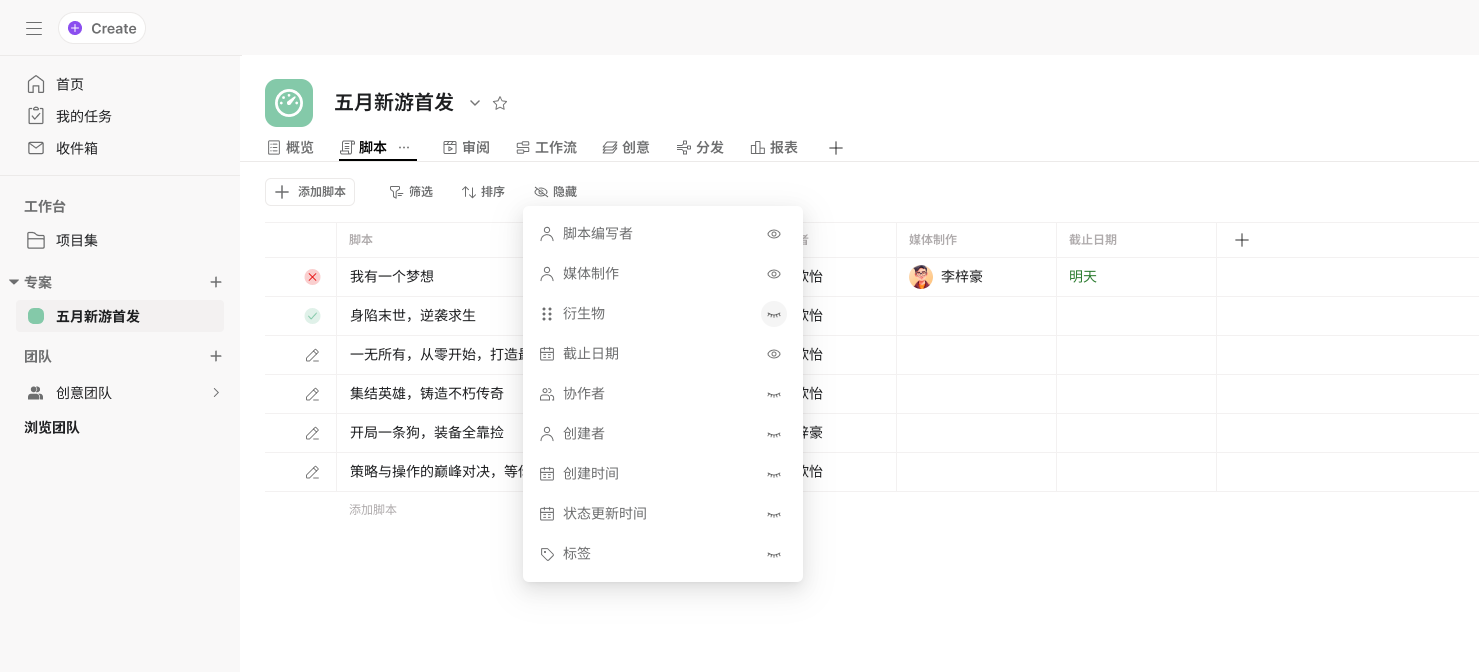Click the 浏览团队 link

pos(52,427)
